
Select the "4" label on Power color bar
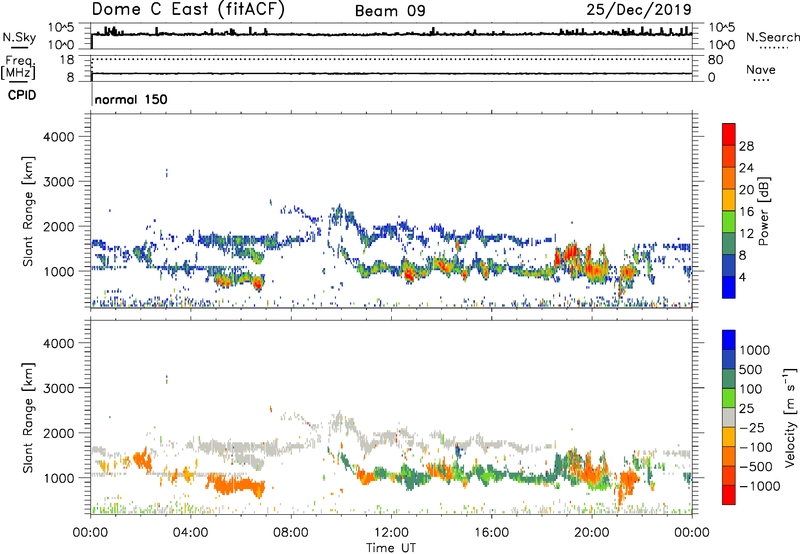pyautogui.click(x=742, y=278)
